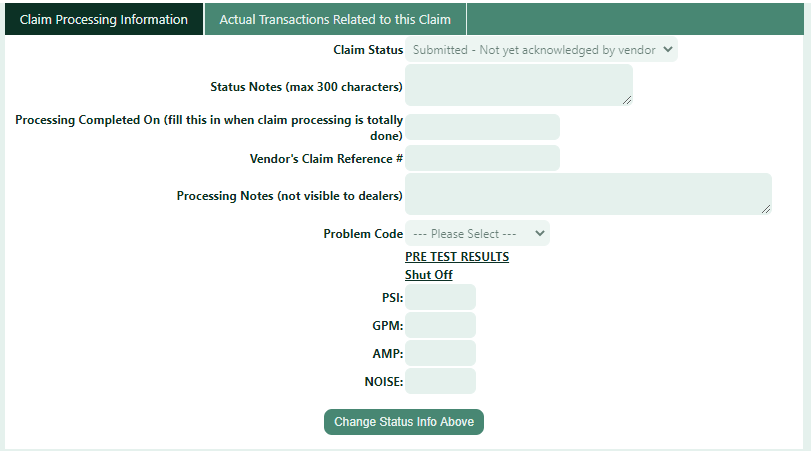Select the PSI input box
811x451 pixels.
coord(440,297)
